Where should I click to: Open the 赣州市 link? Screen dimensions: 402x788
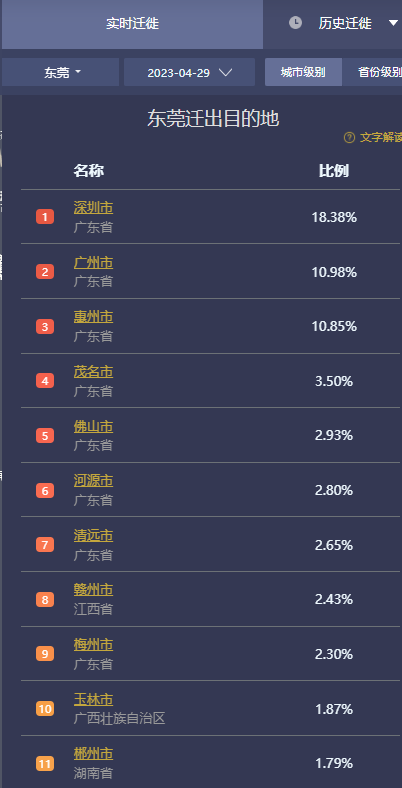pyautogui.click(x=93, y=589)
